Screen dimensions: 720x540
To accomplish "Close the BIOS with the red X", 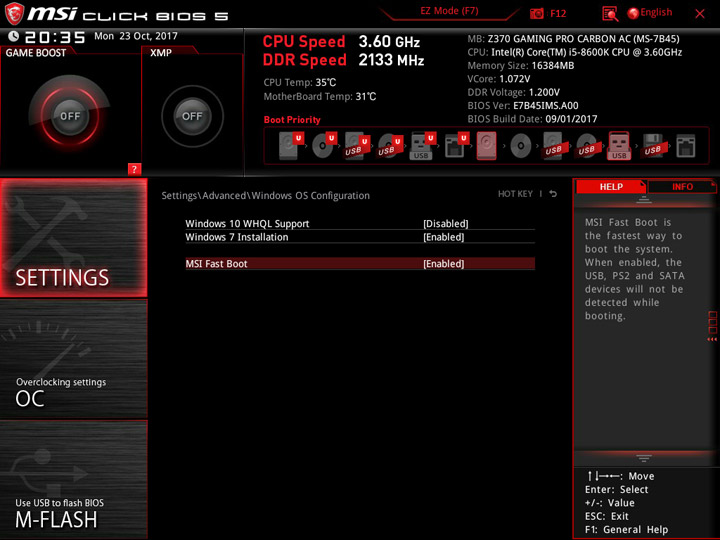I will point(700,14).
